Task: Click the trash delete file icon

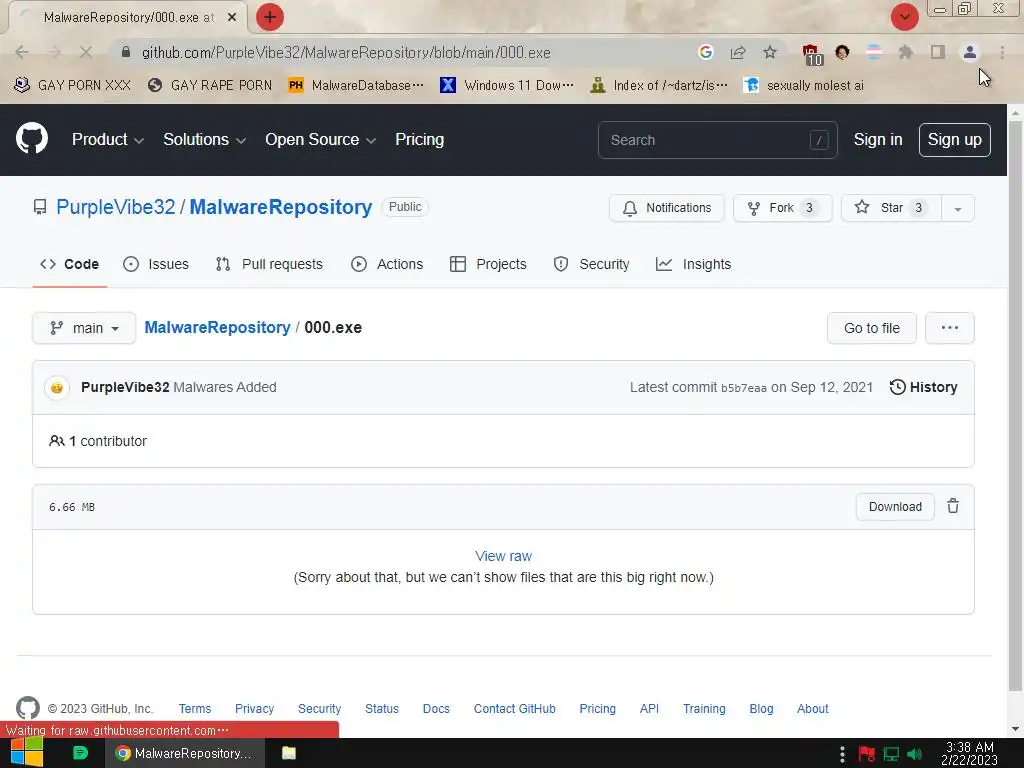Action: (x=953, y=506)
